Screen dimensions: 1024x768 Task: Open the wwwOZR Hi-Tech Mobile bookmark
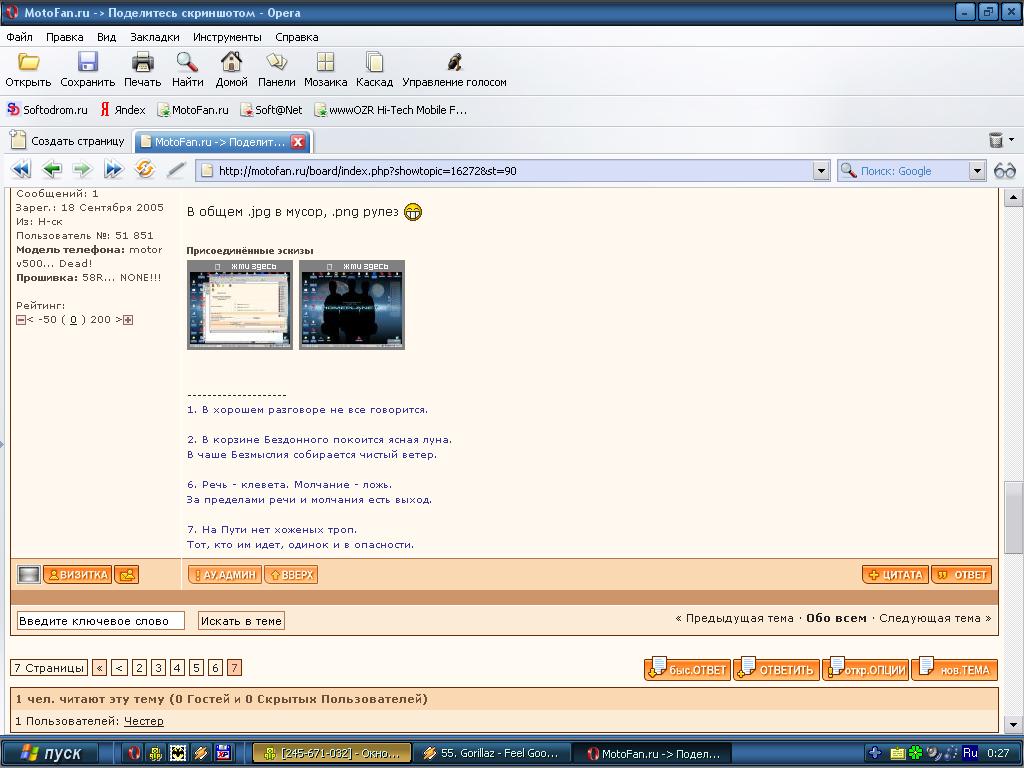391,110
